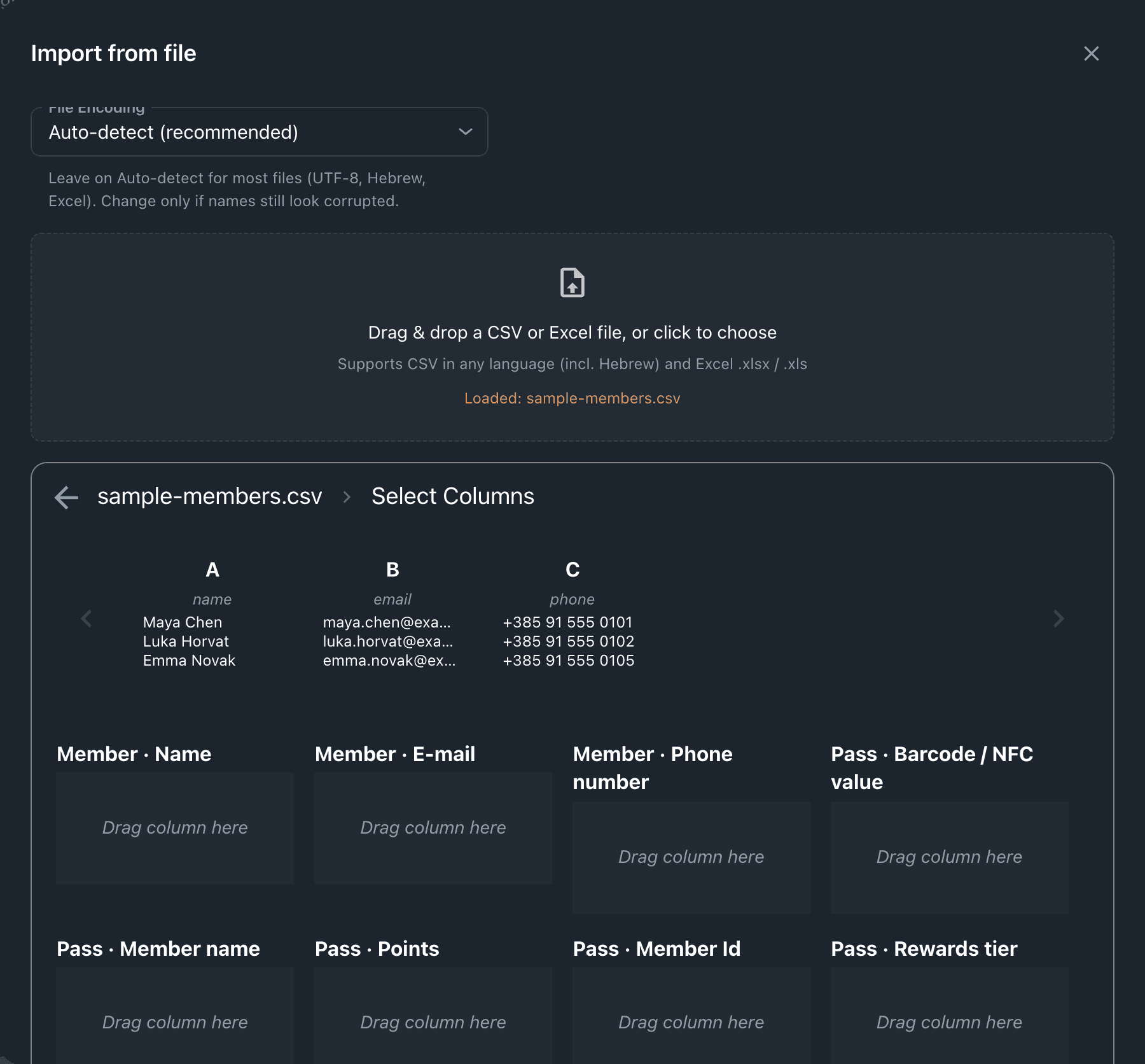The image size is (1145, 1064).
Task: Click the Pass · Rewards tier heading
Action: 924,949
